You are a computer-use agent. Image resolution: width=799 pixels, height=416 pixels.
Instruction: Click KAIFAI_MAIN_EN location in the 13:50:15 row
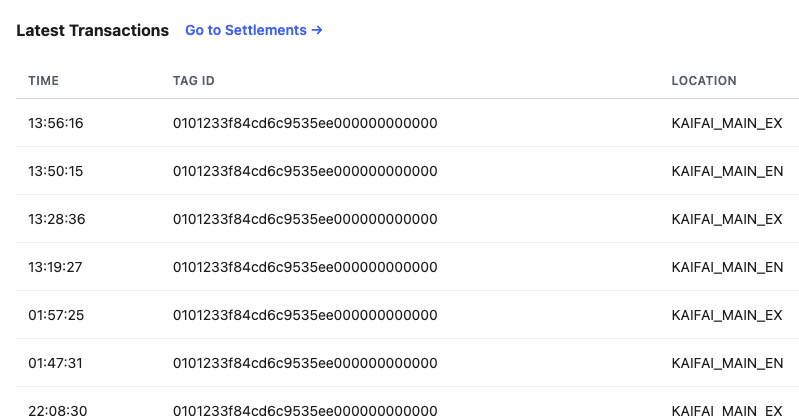(727, 171)
